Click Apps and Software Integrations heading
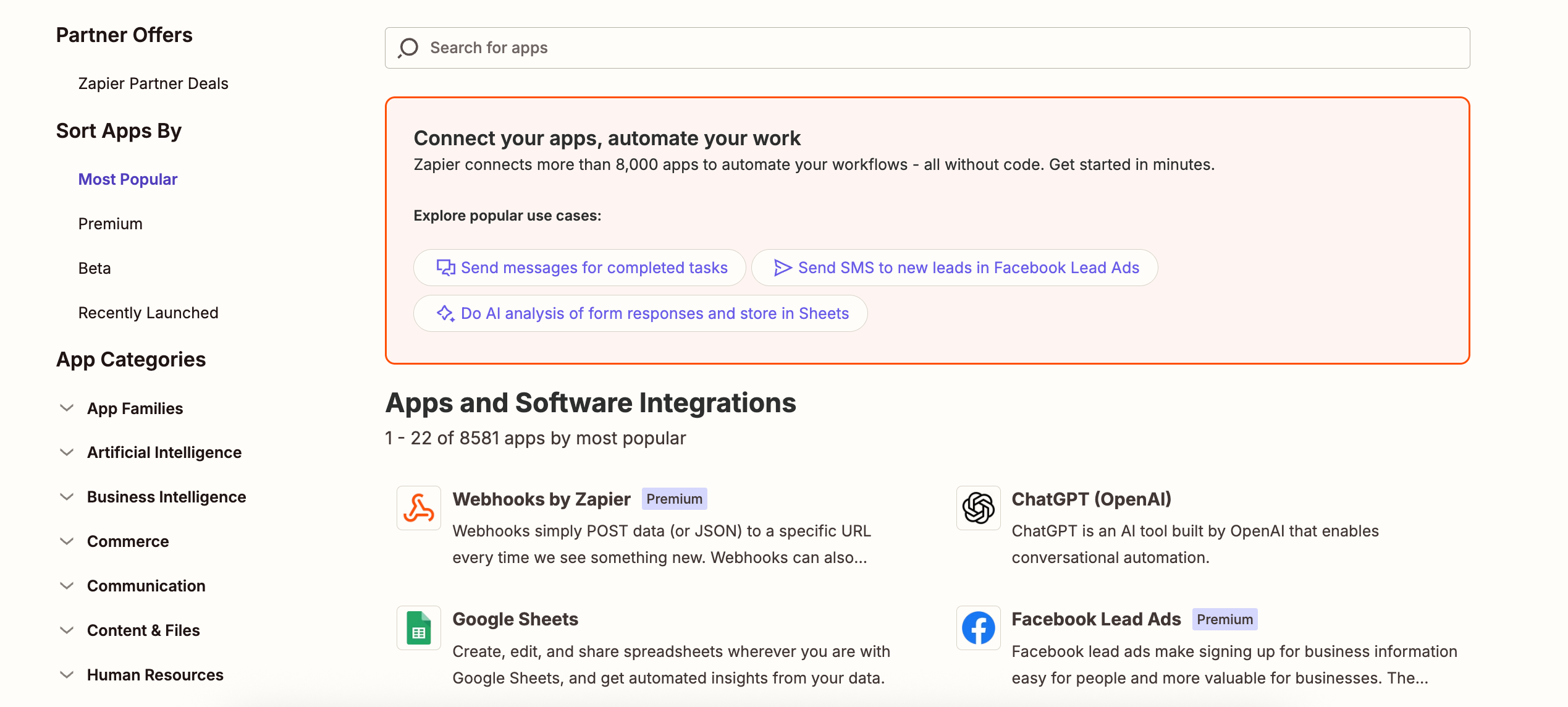The image size is (1568, 707). coord(591,403)
